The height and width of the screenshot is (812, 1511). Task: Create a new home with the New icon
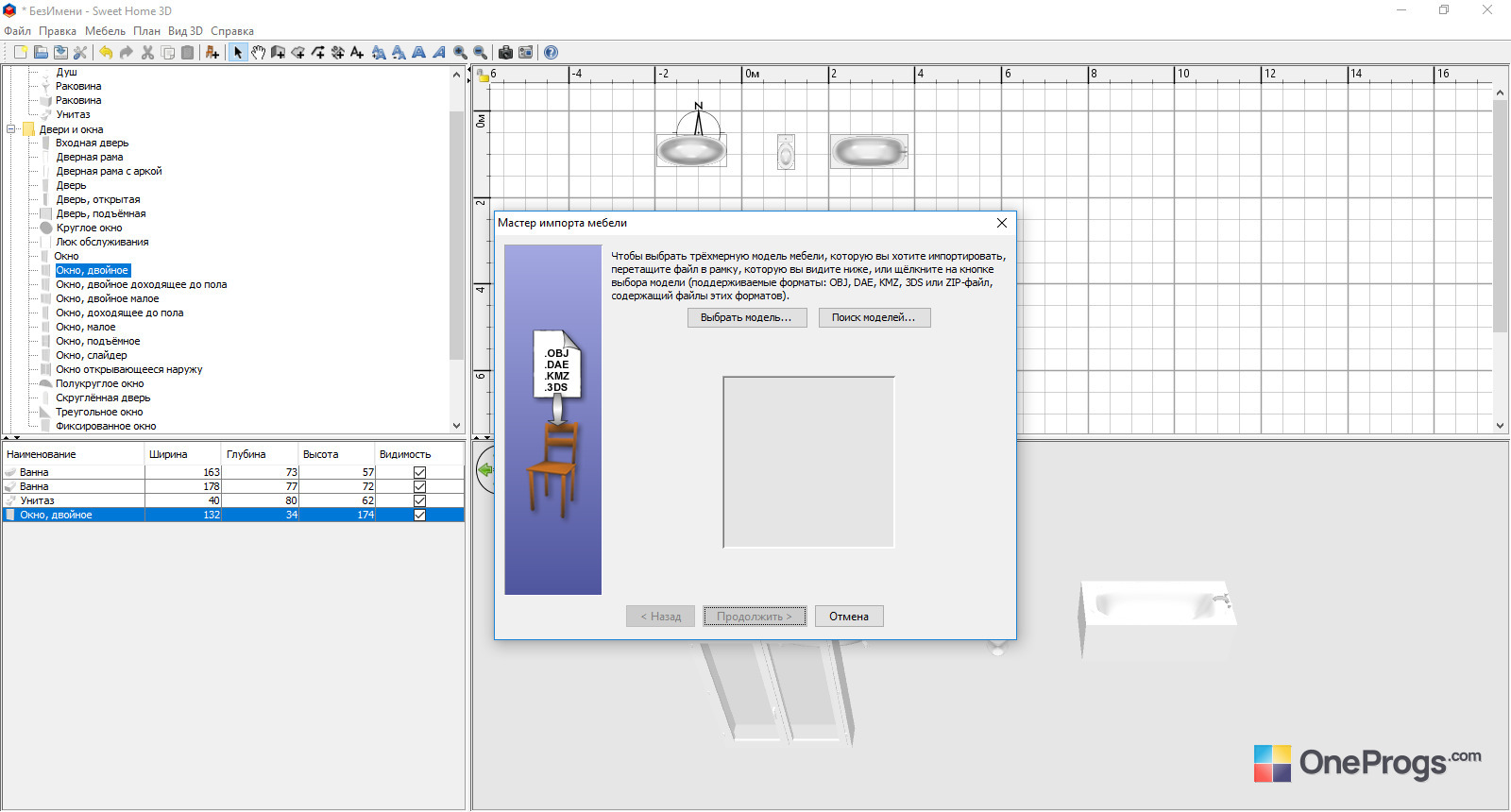(x=20, y=53)
